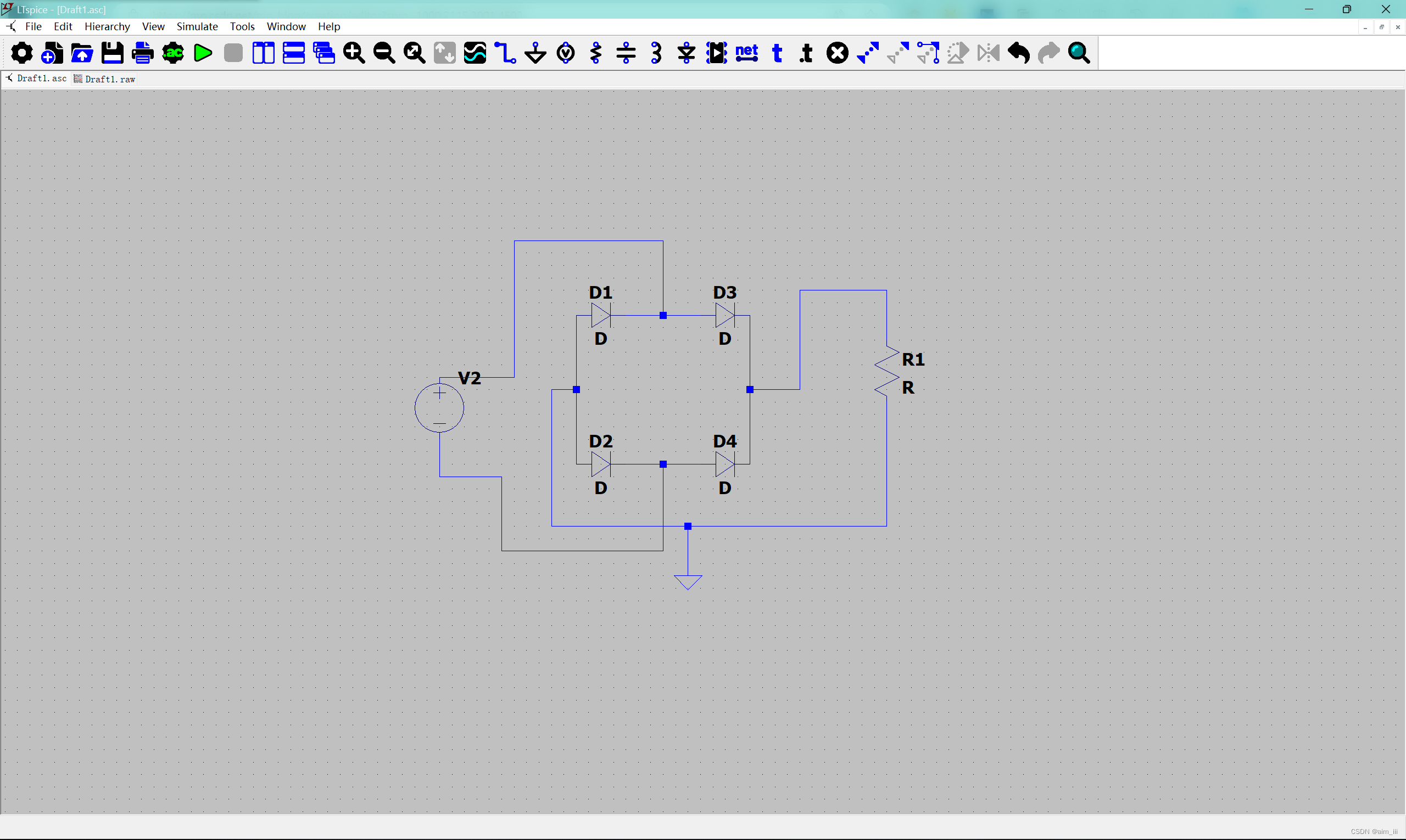The width and height of the screenshot is (1406, 840).
Task: Click the Run simulation green play icon
Action: [x=203, y=53]
